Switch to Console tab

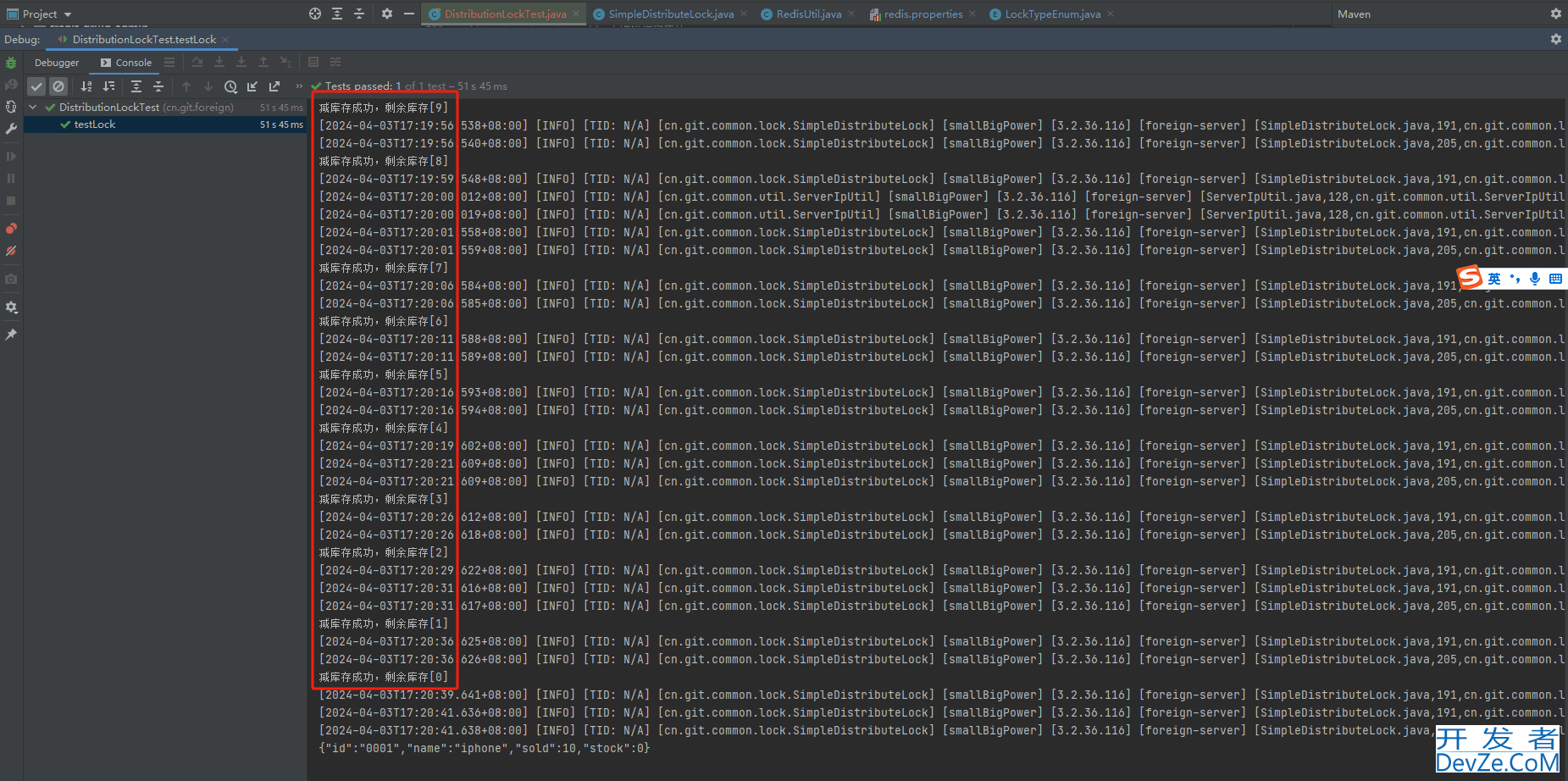(126, 63)
